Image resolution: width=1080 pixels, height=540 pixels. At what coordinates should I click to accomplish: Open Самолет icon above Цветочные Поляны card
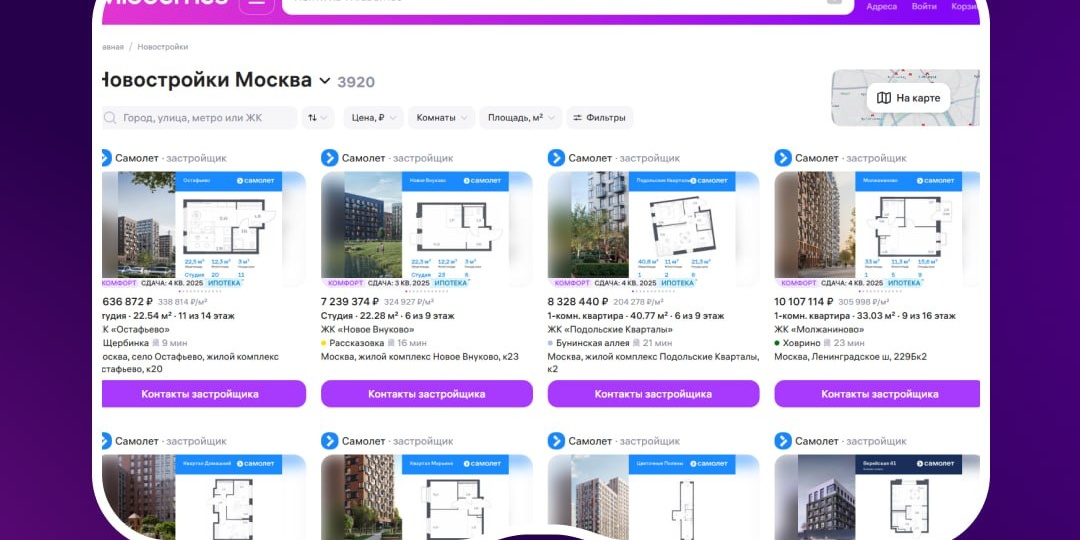[x=557, y=441]
